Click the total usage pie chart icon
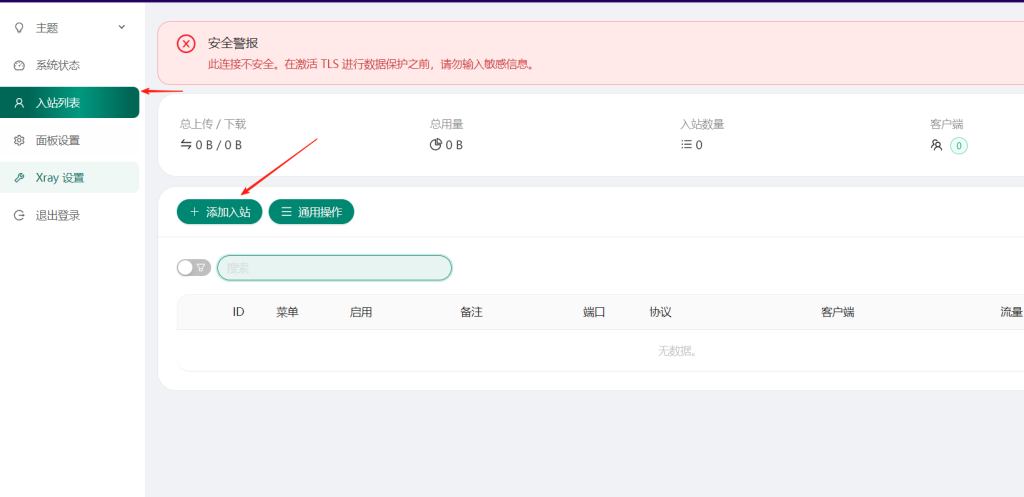Viewport: 1024px width, 497px height. [x=436, y=145]
